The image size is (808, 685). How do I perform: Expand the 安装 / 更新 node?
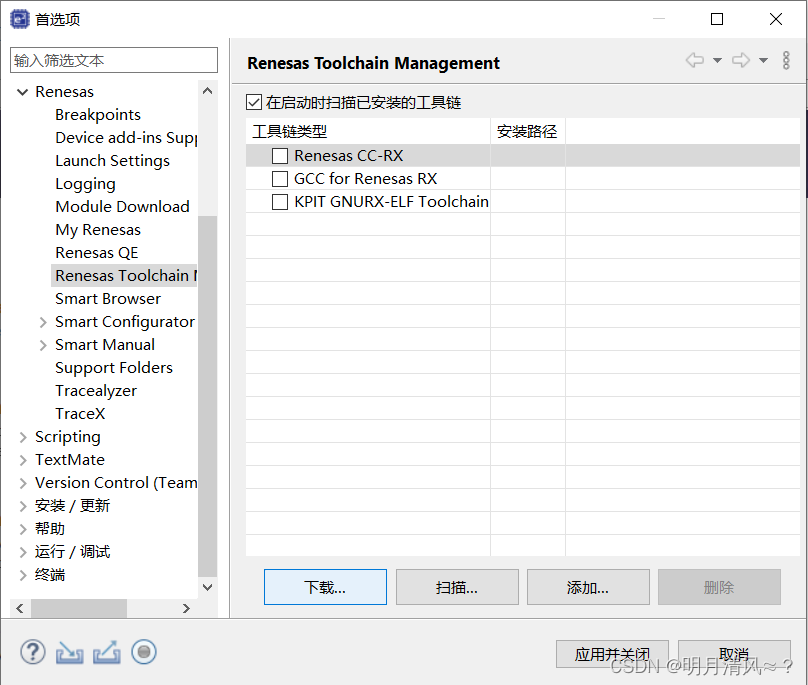tap(23, 506)
